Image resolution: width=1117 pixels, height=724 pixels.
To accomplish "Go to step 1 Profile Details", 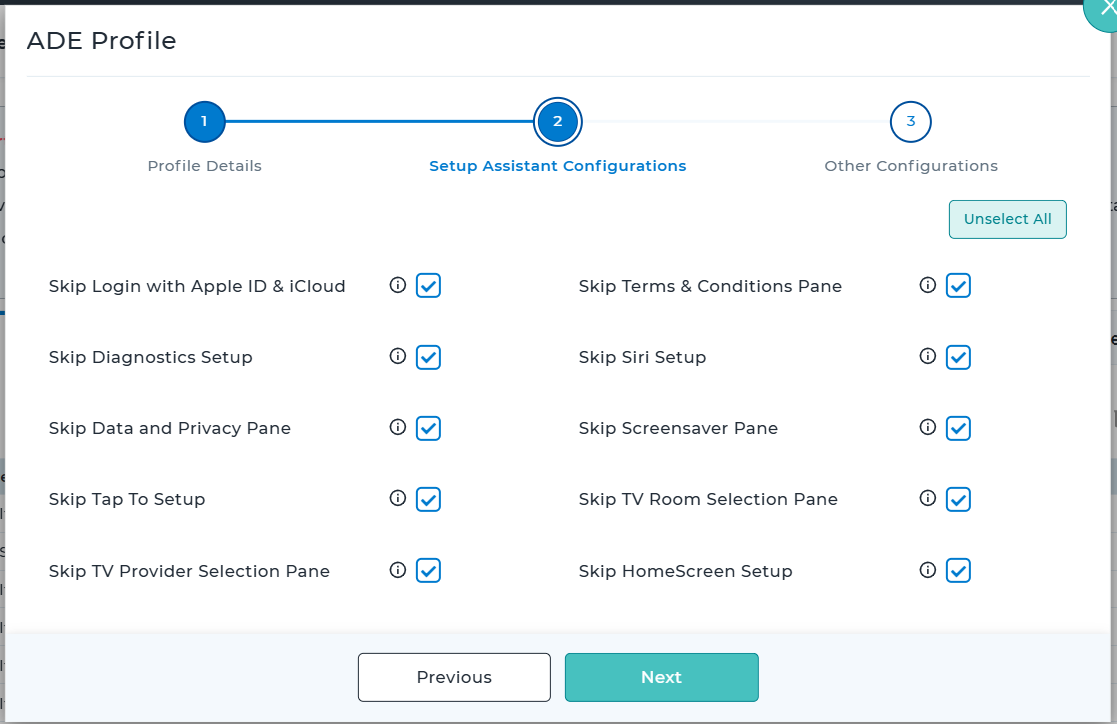I will 204,123.
